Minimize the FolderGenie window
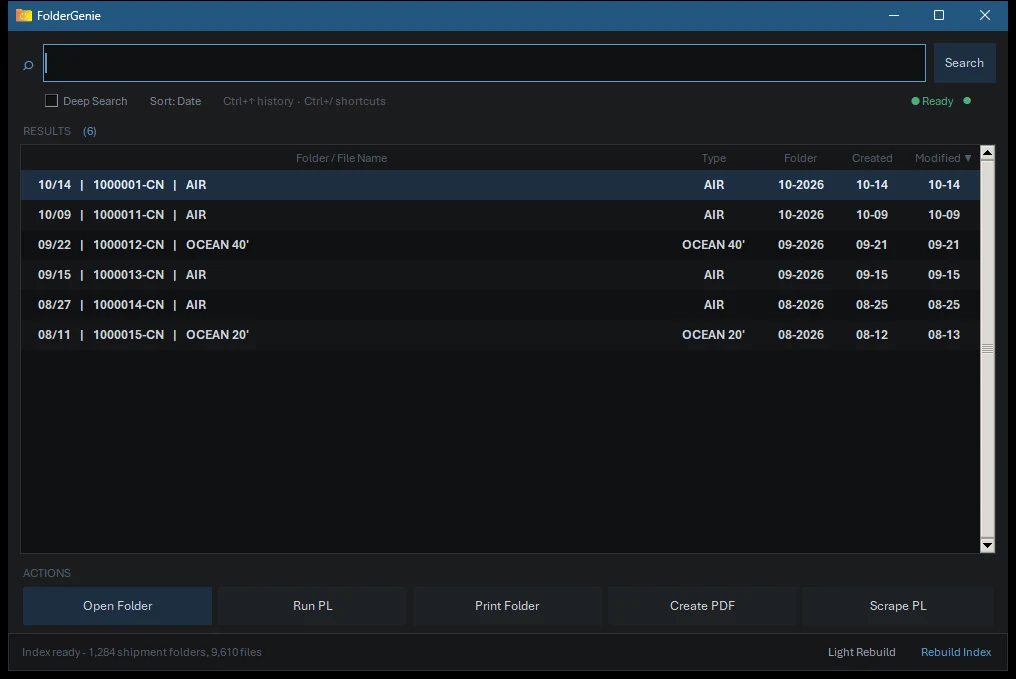1016x679 pixels. [894, 15]
